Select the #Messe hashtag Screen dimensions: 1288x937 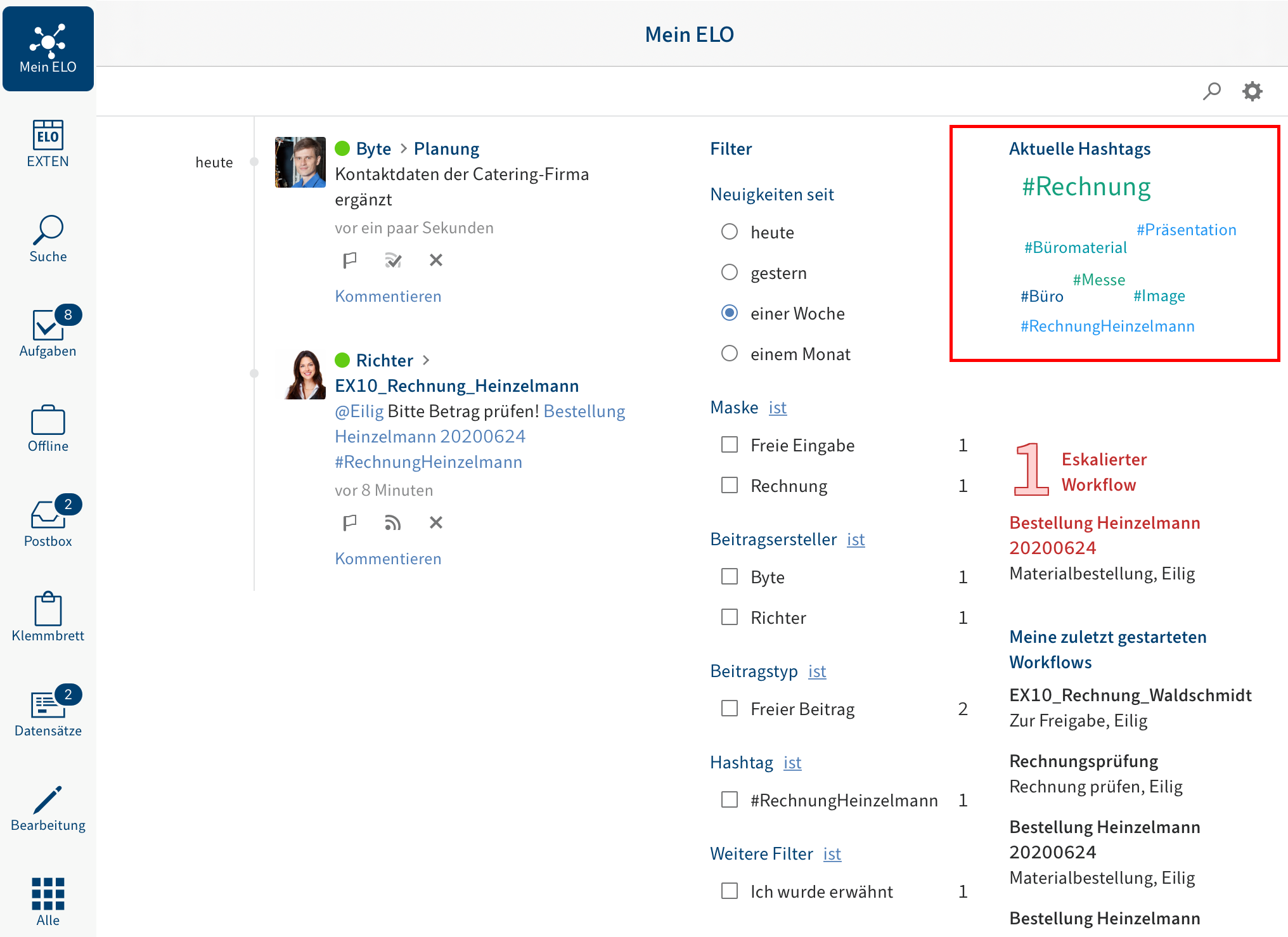tap(1098, 280)
